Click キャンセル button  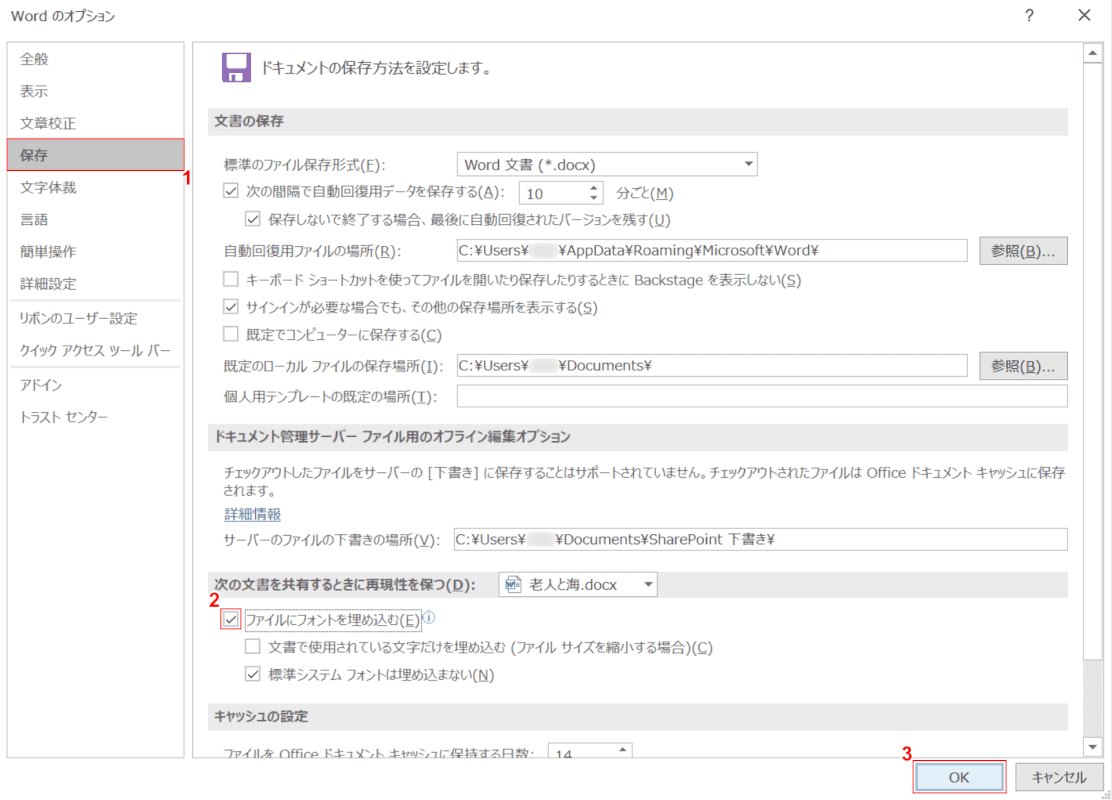1059,777
